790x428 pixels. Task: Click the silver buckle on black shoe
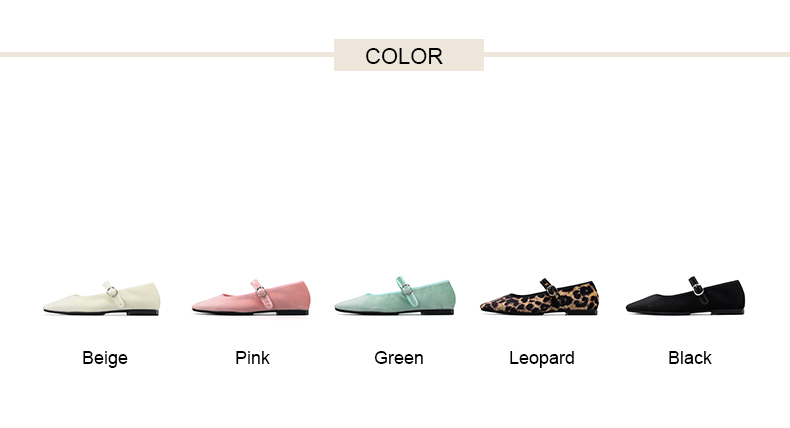click(698, 289)
